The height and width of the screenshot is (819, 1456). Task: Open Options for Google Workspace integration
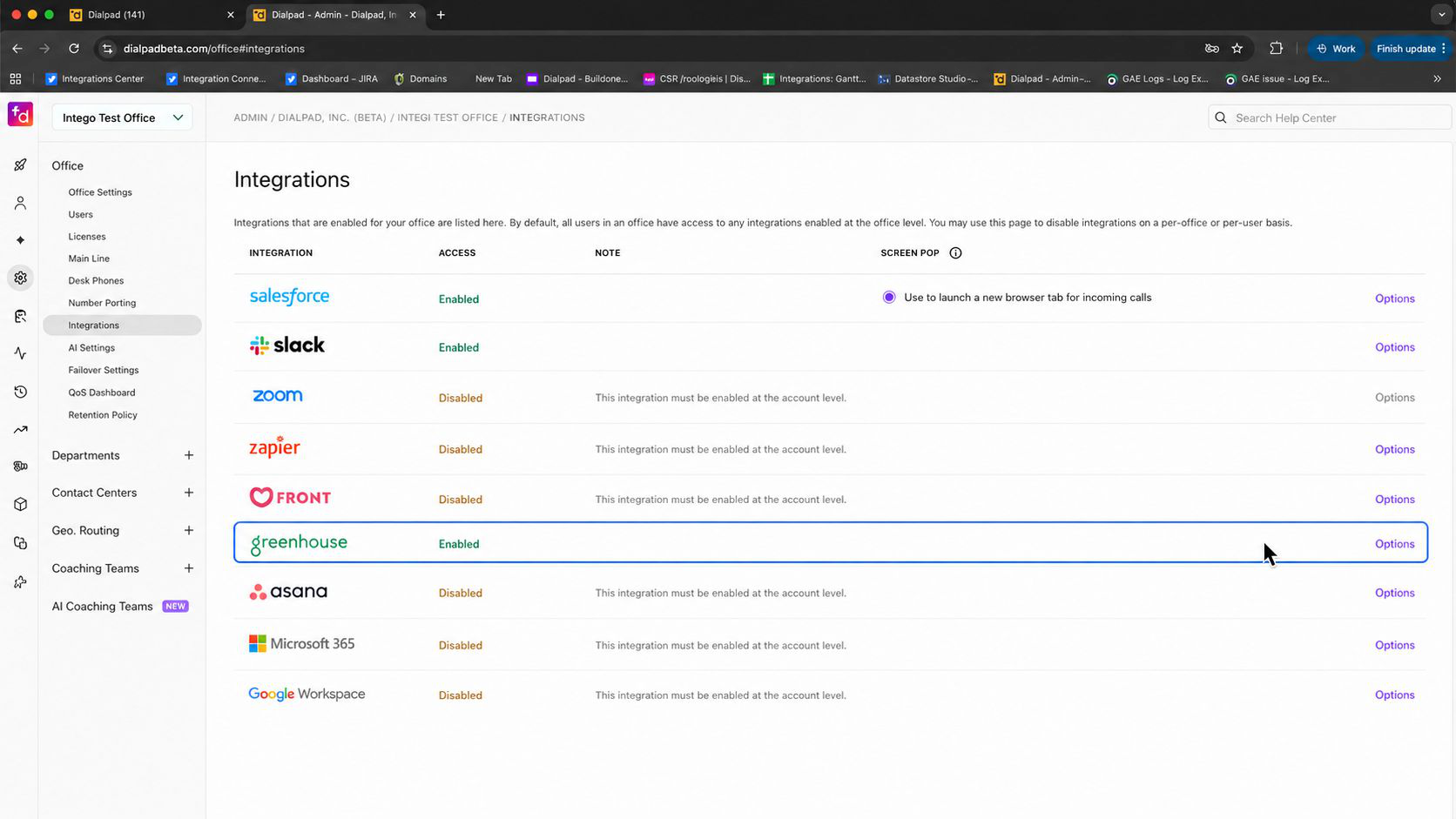1394,695
